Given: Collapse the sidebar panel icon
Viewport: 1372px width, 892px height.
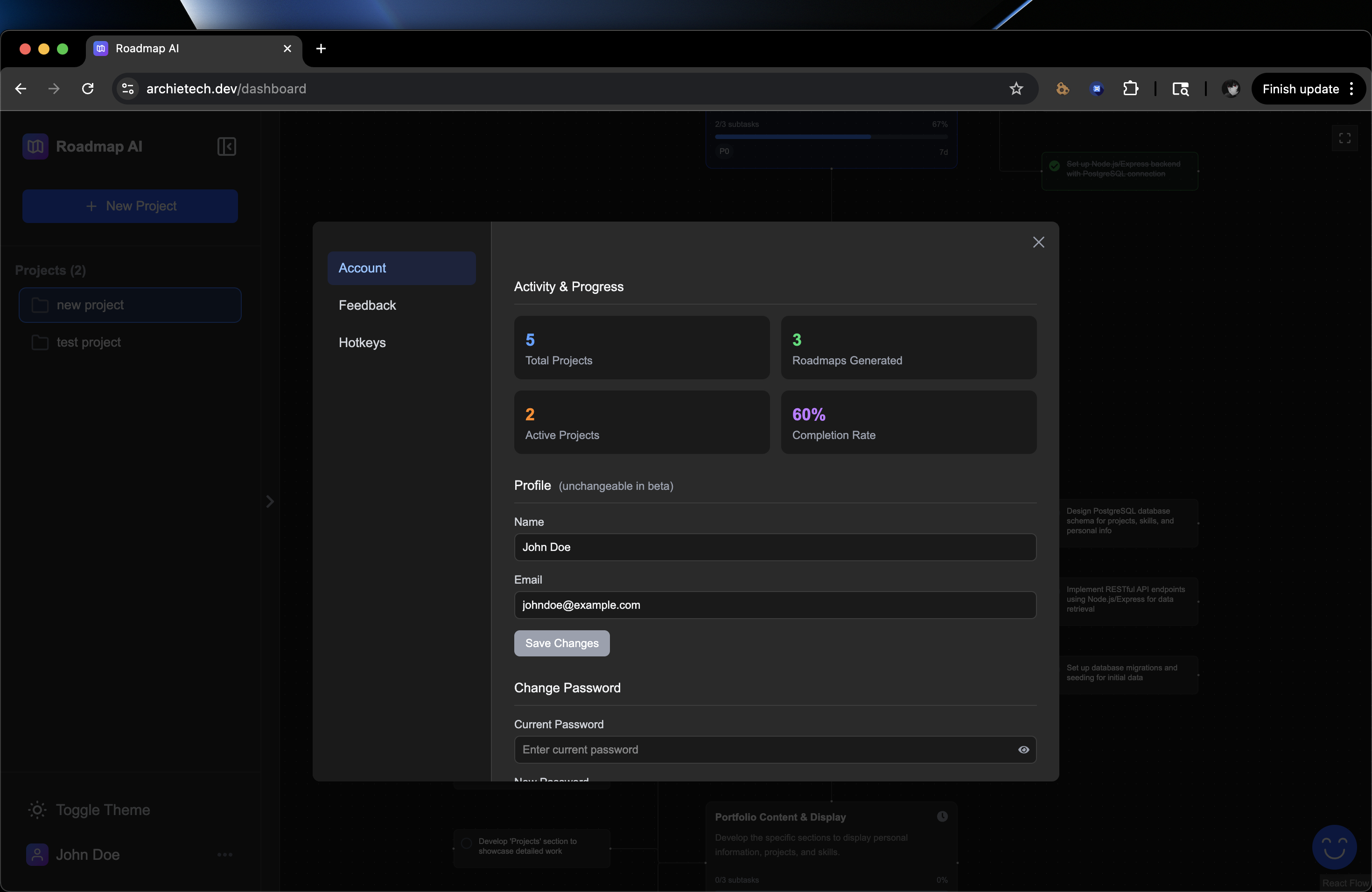Looking at the screenshot, I should click(x=226, y=146).
